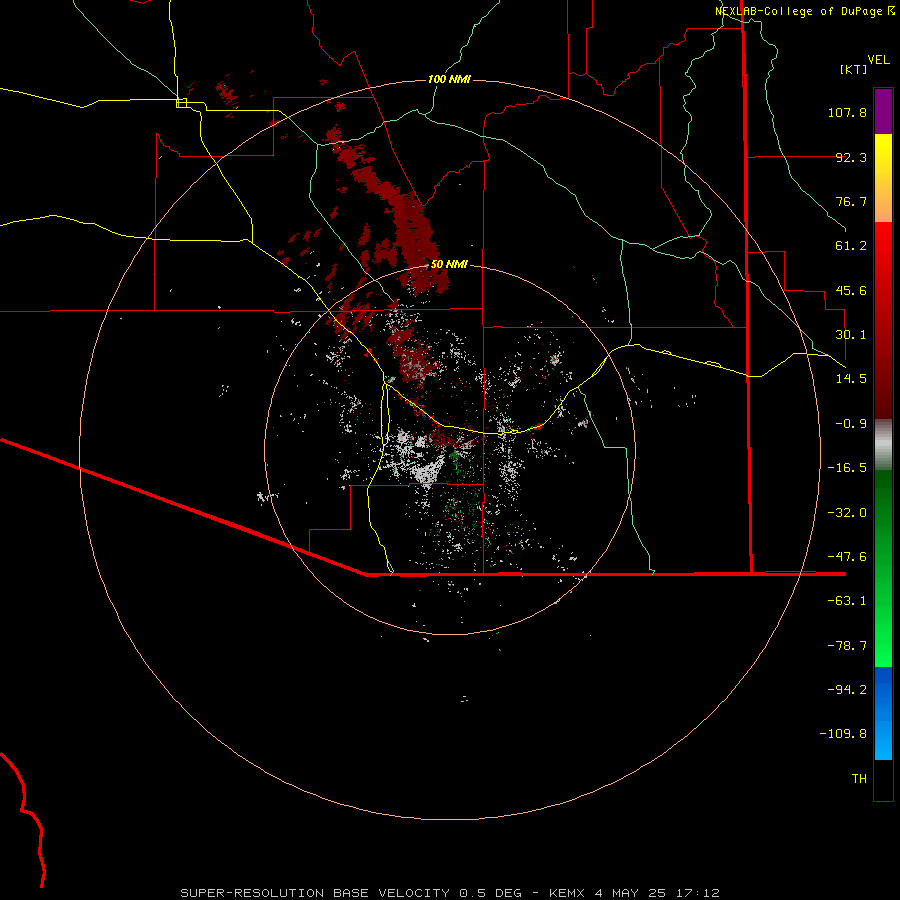Click the 30.1 value on velocity scale
This screenshot has width=900, height=900.
851,335
